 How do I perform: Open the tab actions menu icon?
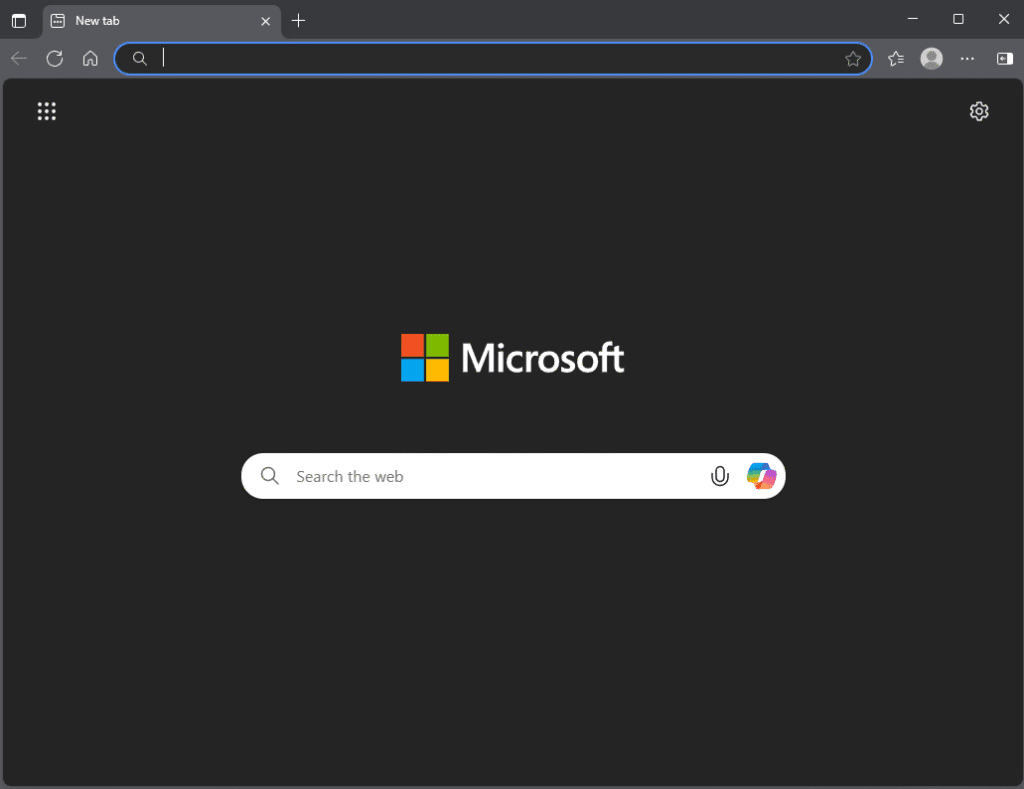coord(19,20)
